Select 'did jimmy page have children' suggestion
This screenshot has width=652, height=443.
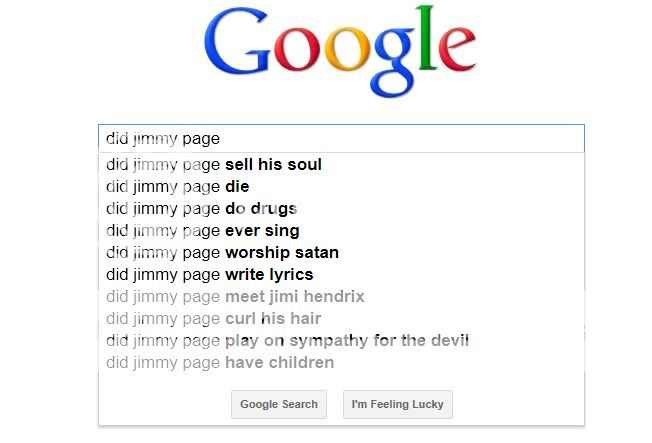tap(220, 362)
